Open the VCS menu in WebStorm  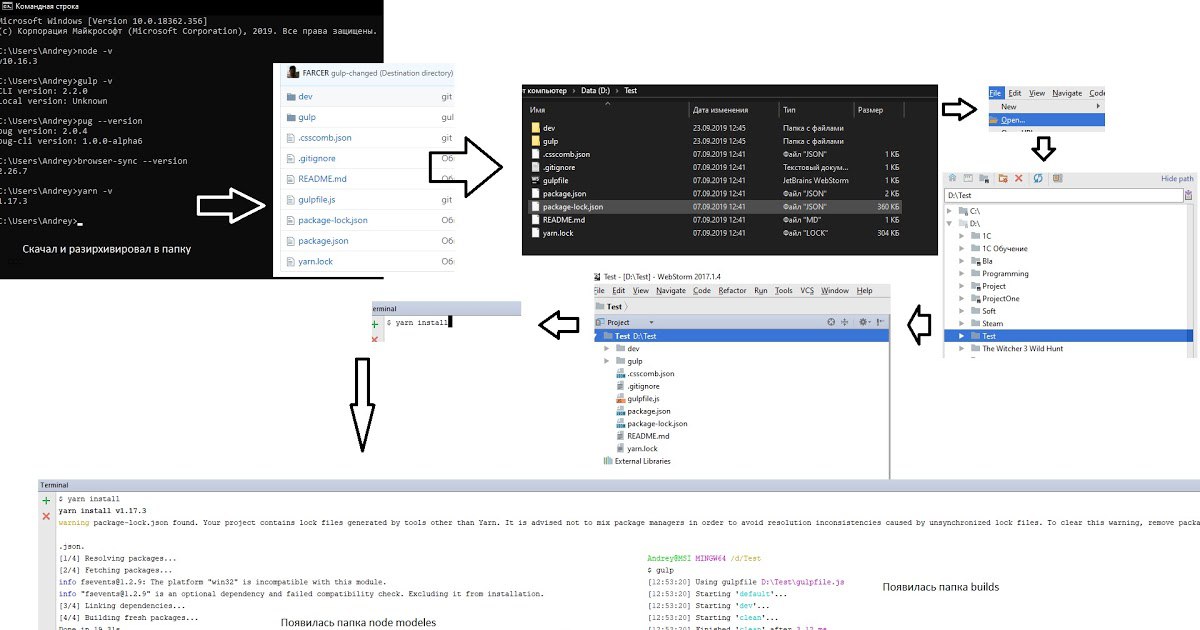(807, 290)
